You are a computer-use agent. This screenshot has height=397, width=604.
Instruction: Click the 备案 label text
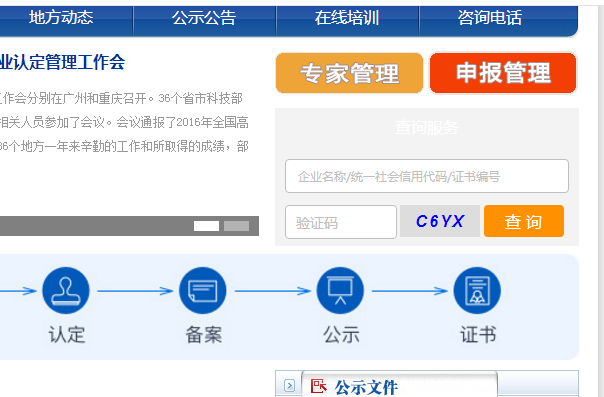[204, 334]
